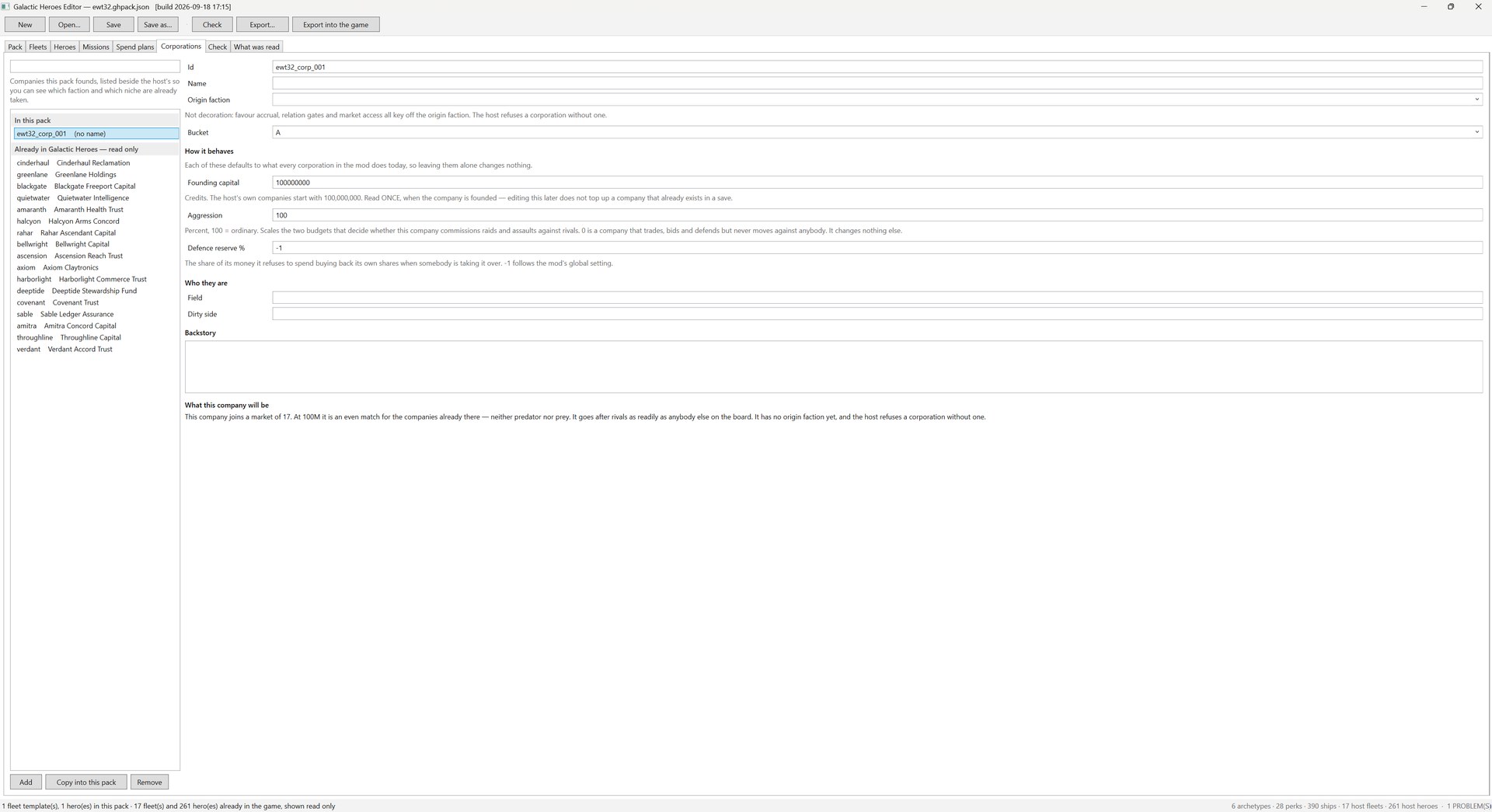Click the Name input field
The height and width of the screenshot is (812, 1492).
coord(877,83)
